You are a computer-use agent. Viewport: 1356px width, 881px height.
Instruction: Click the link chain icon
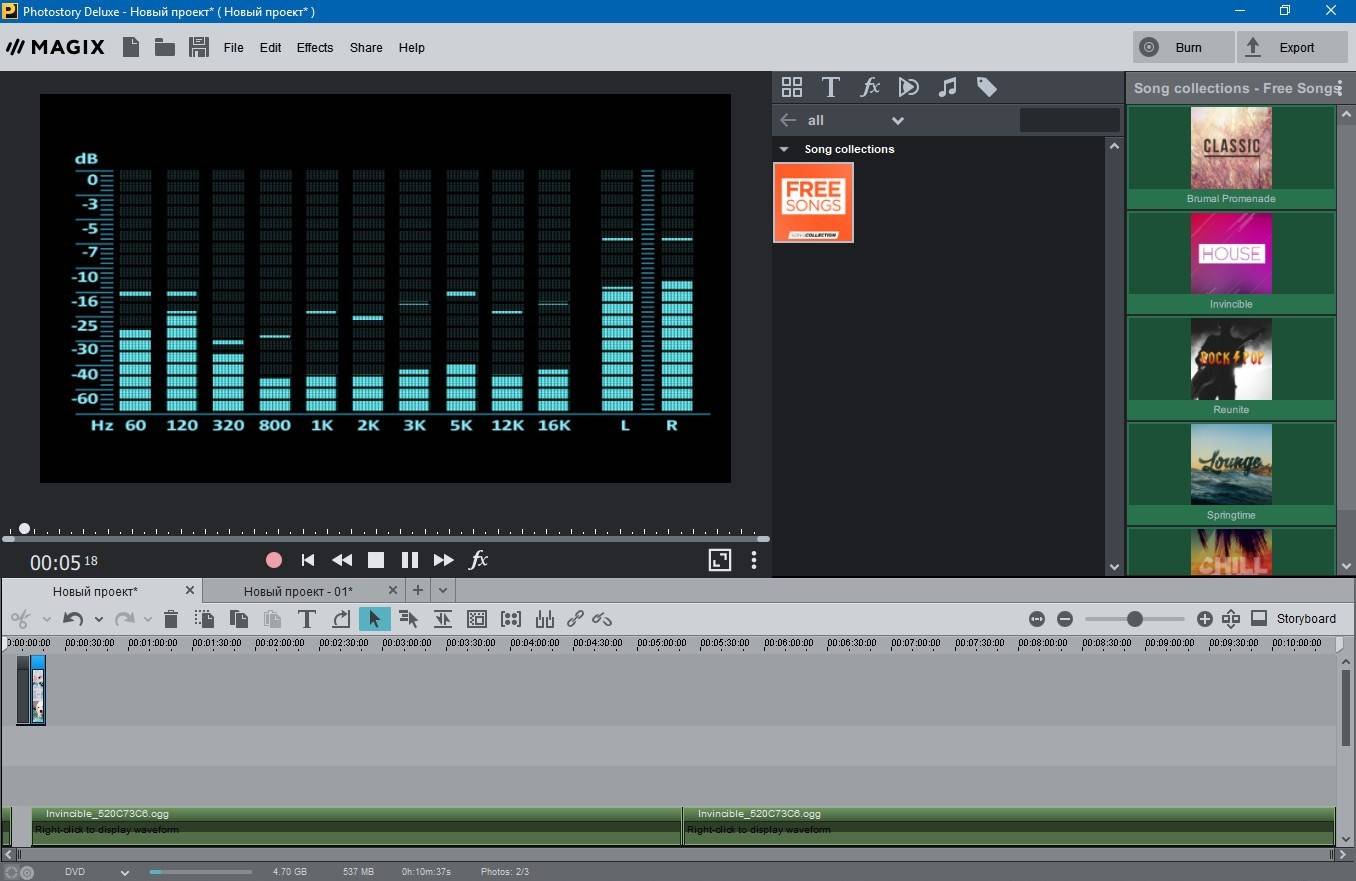[x=575, y=619]
